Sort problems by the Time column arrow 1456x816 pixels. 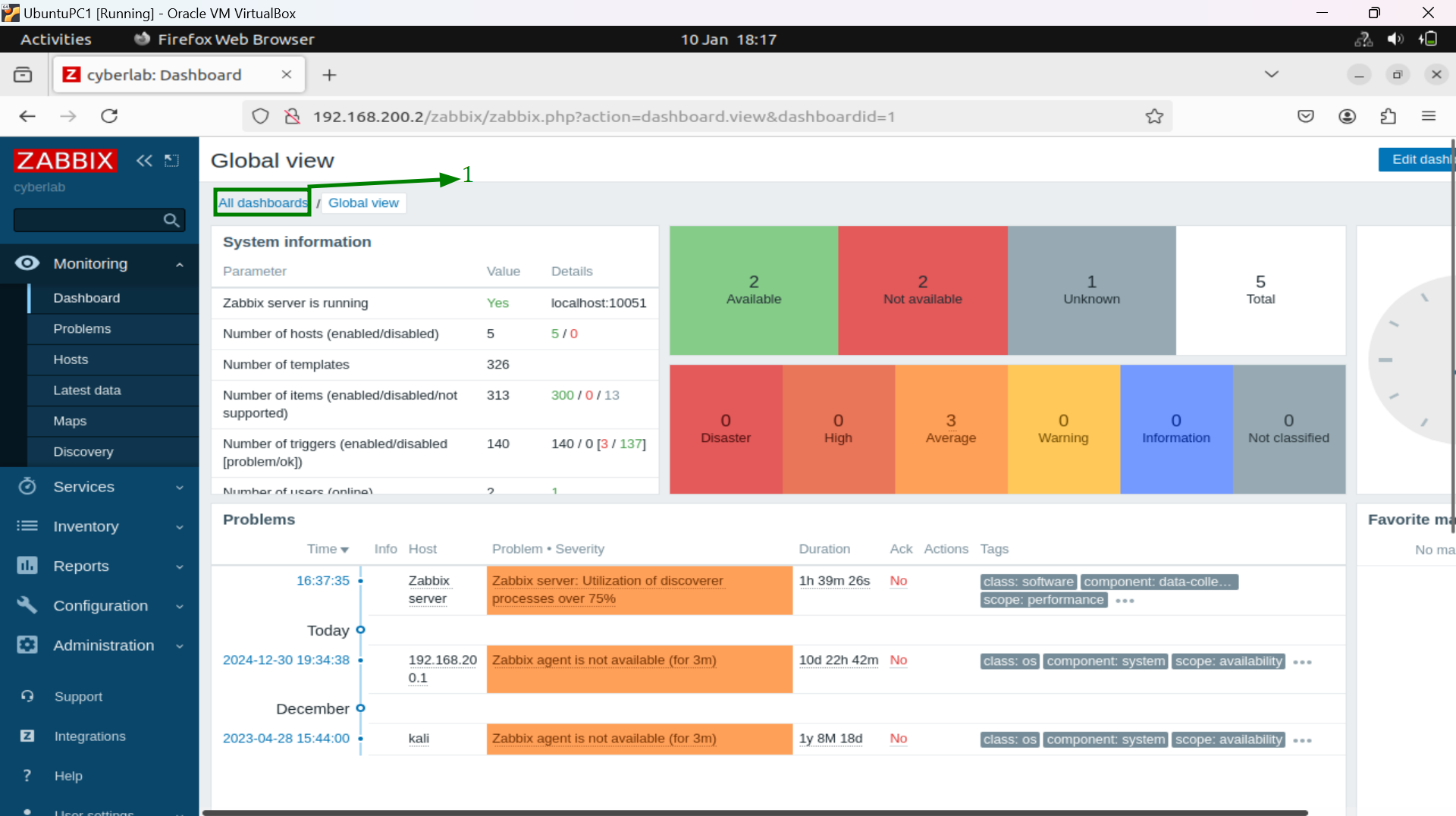[345, 550]
